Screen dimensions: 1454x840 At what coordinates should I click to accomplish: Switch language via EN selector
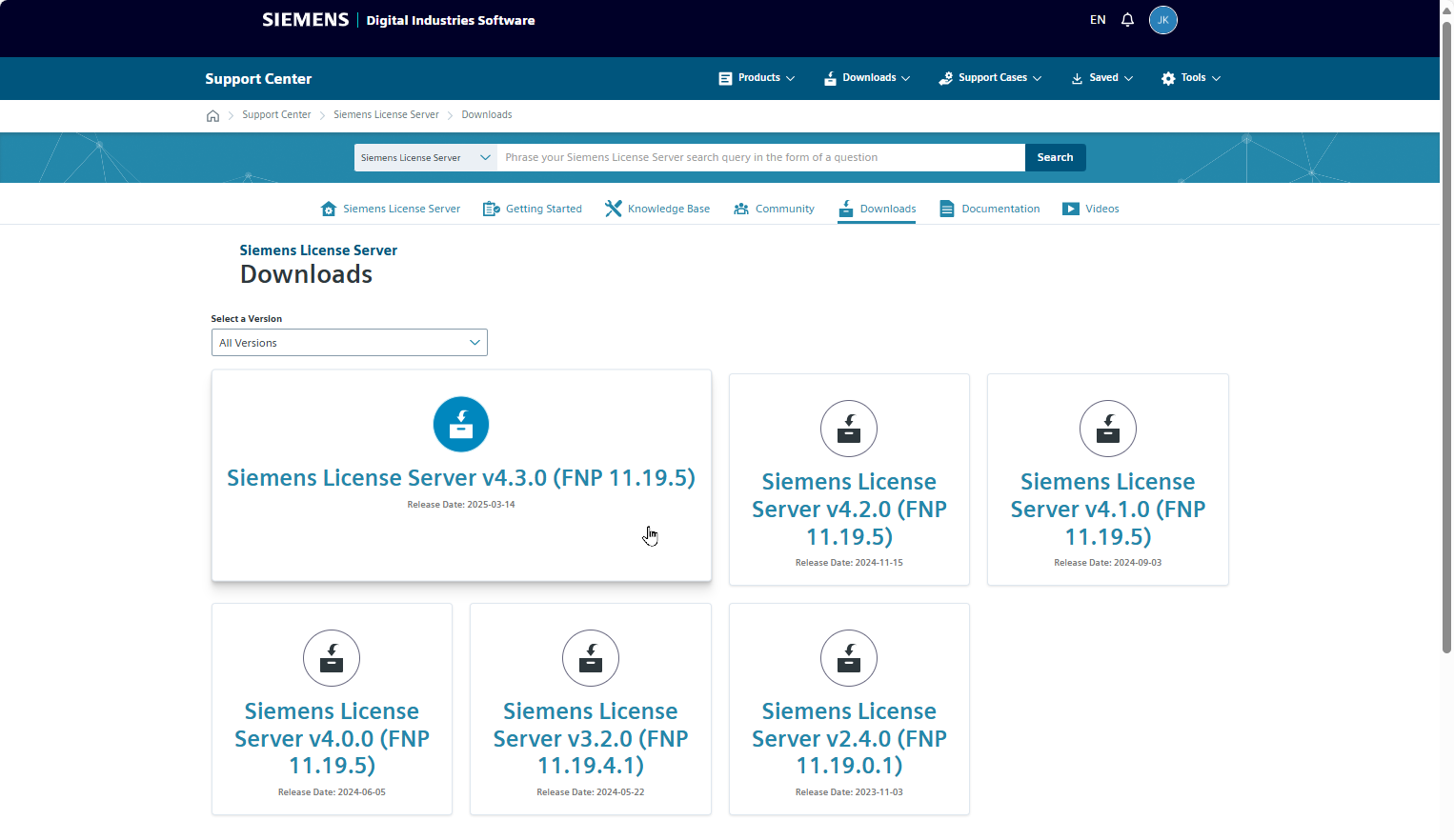point(1098,20)
